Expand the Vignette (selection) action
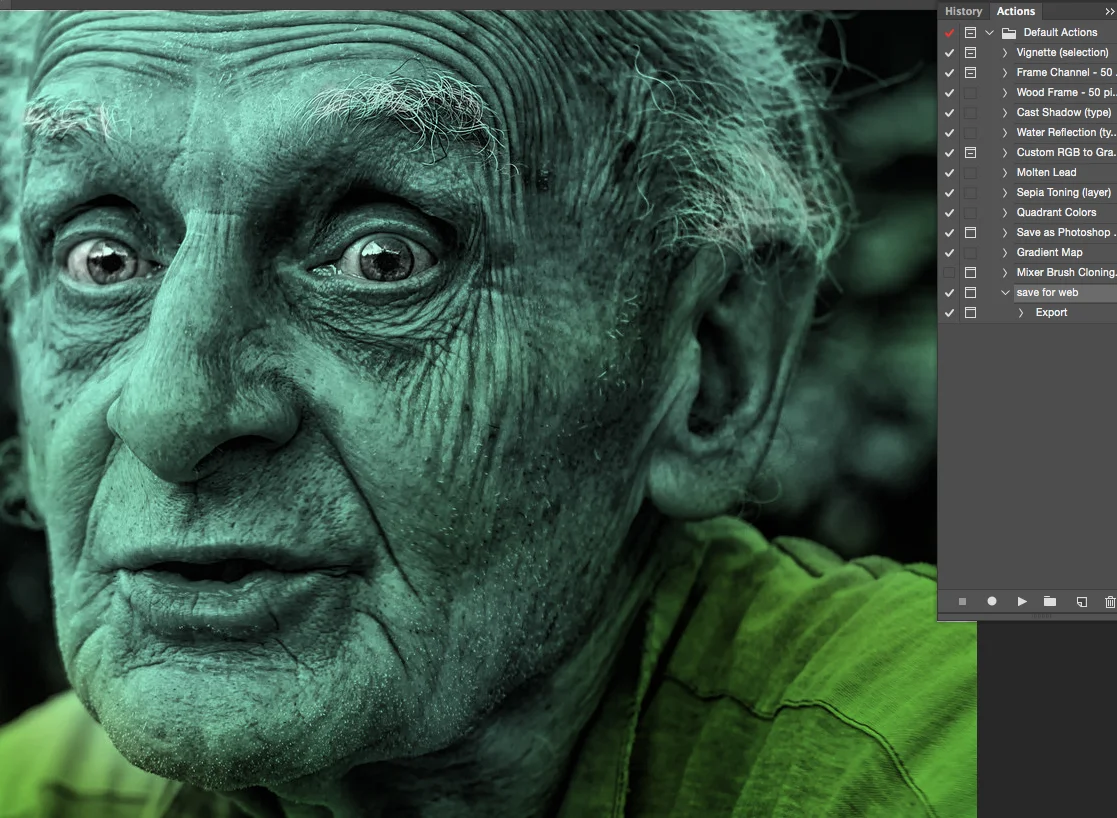This screenshot has height=818, width=1117. click(1005, 53)
